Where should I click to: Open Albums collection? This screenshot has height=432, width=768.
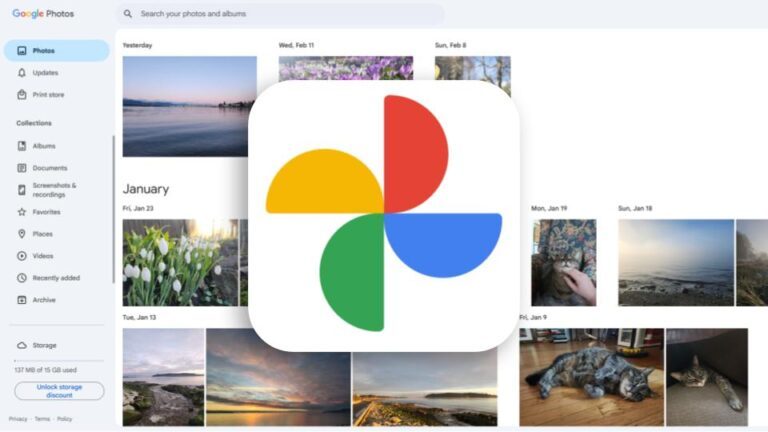click(44, 146)
